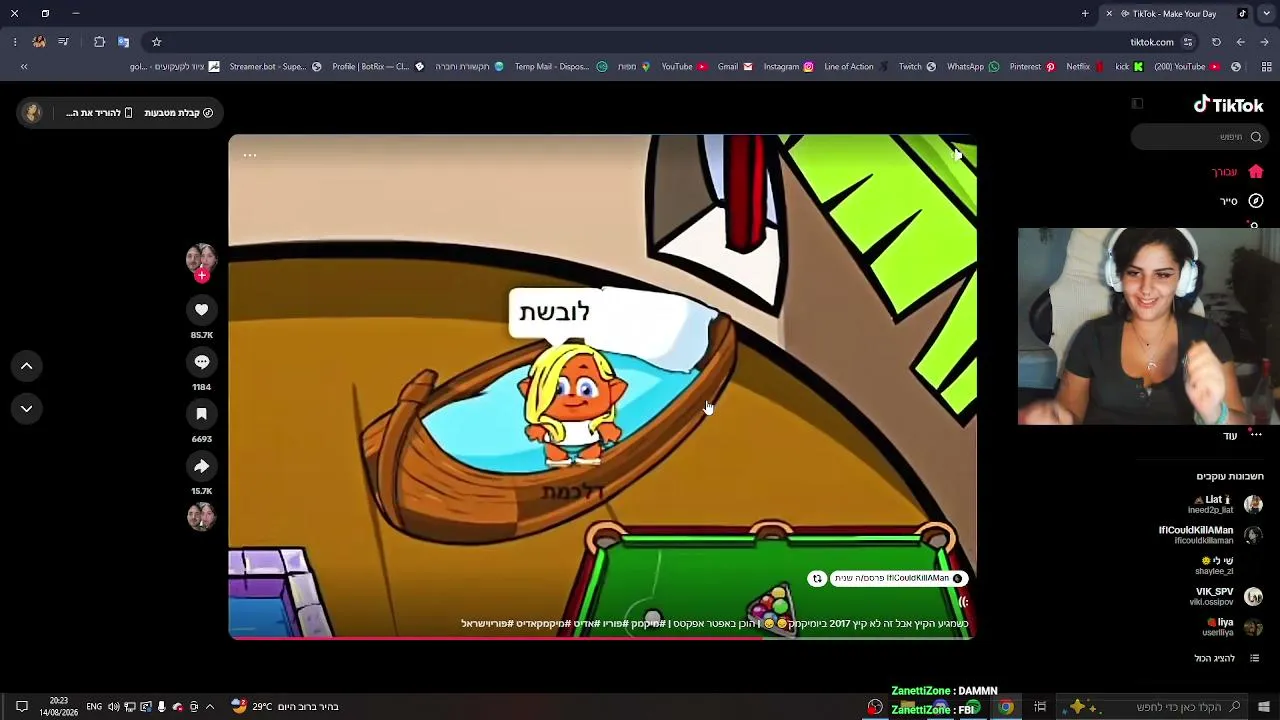Open the shaylee_zl followed account
Image resolution: width=1280 pixels, height=720 pixels.
click(1229, 566)
